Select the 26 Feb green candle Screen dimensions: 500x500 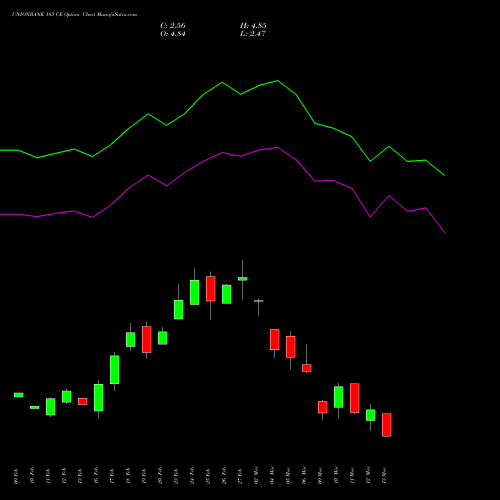tap(227, 294)
